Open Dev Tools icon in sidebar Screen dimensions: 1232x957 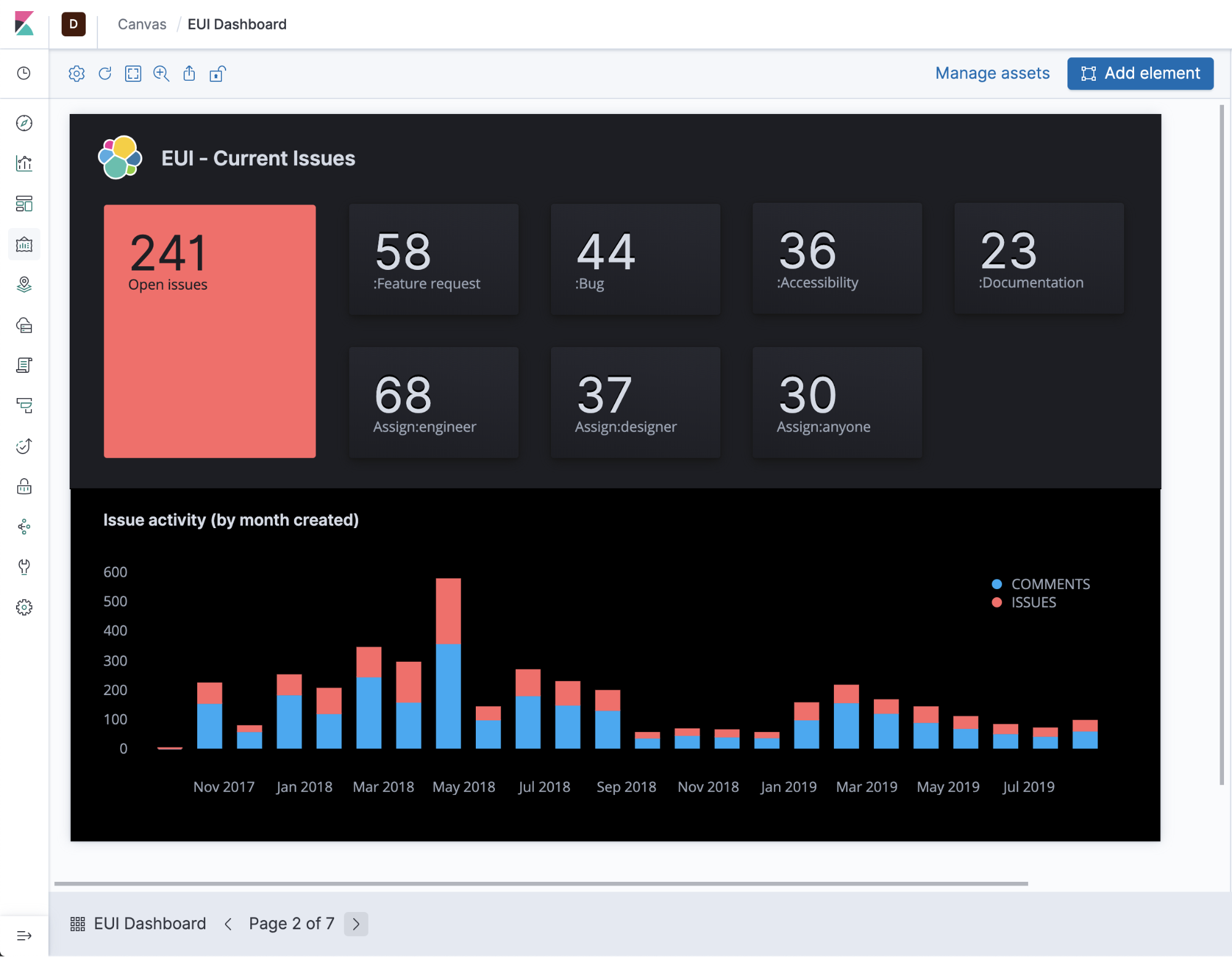click(x=24, y=567)
